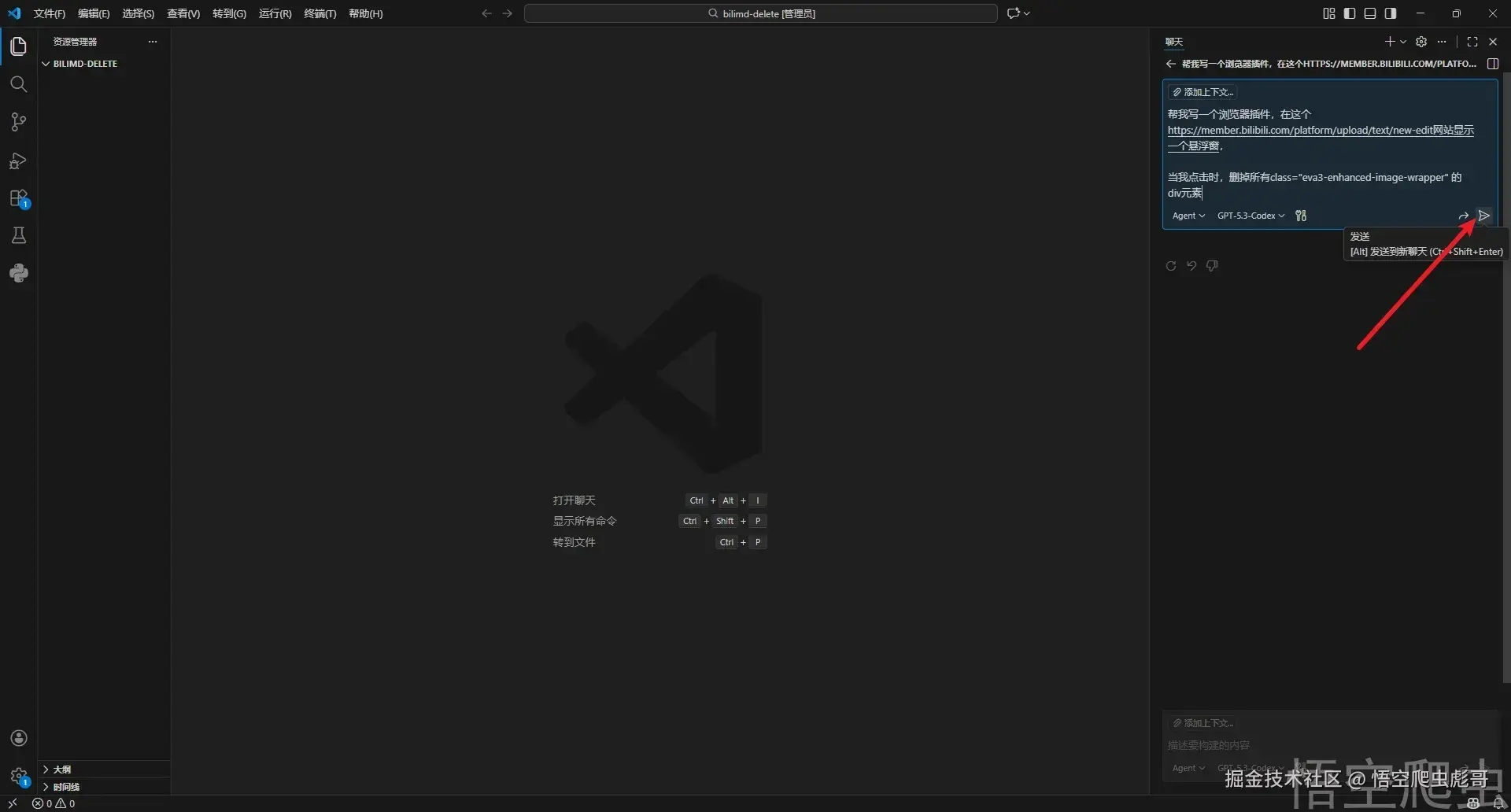Go back using the arrow beside the chat title
The image size is (1511, 812).
point(1171,64)
